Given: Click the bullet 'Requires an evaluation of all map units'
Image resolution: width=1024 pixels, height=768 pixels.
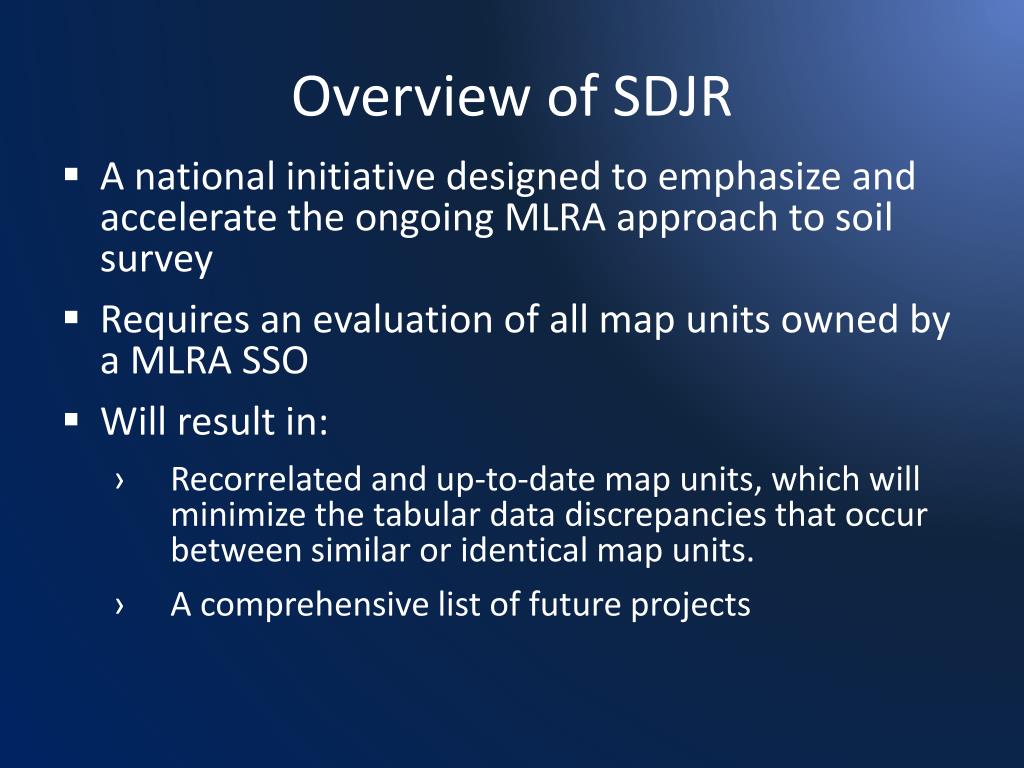Looking at the screenshot, I should (x=525, y=340).
